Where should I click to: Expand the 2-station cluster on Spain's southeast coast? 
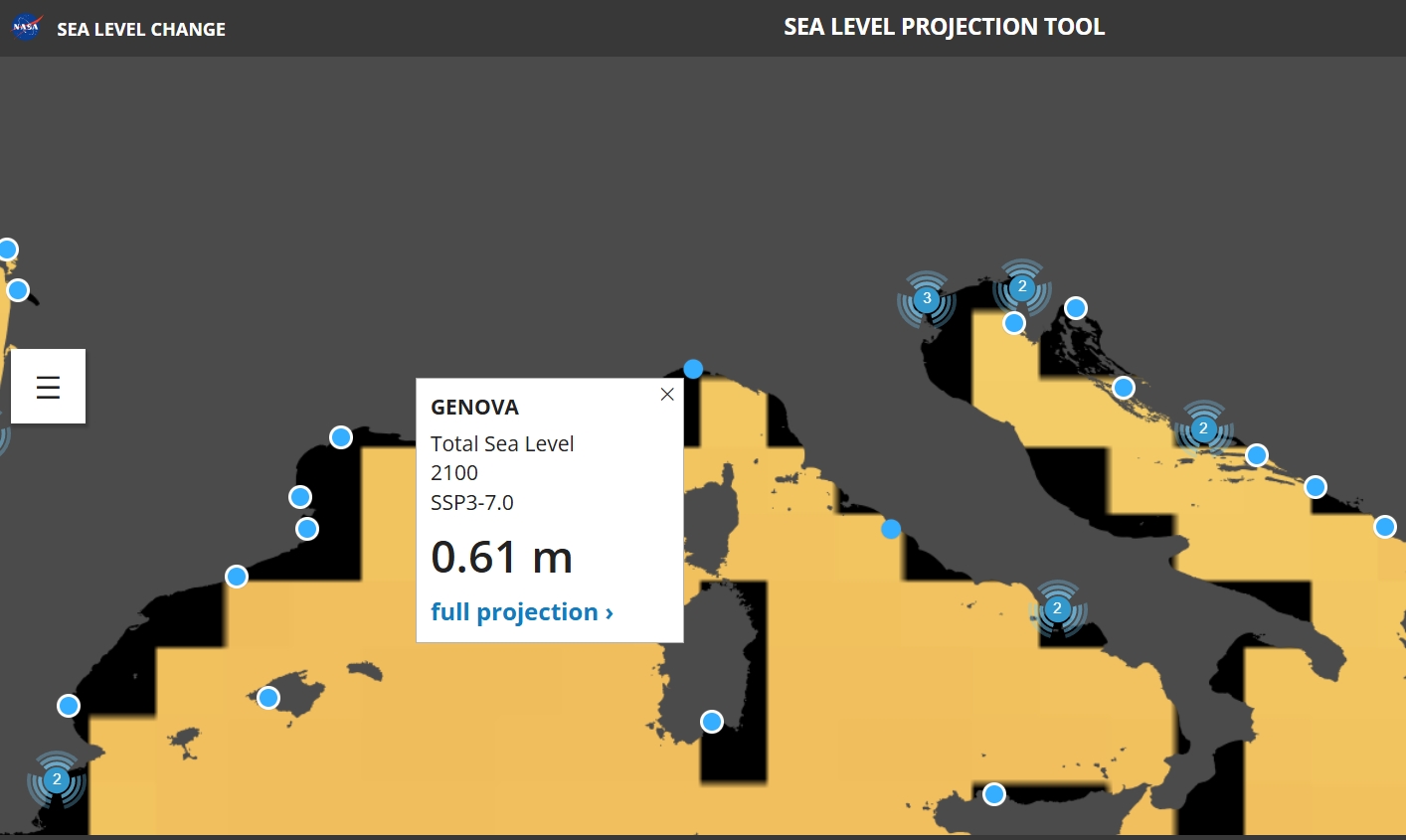57,779
